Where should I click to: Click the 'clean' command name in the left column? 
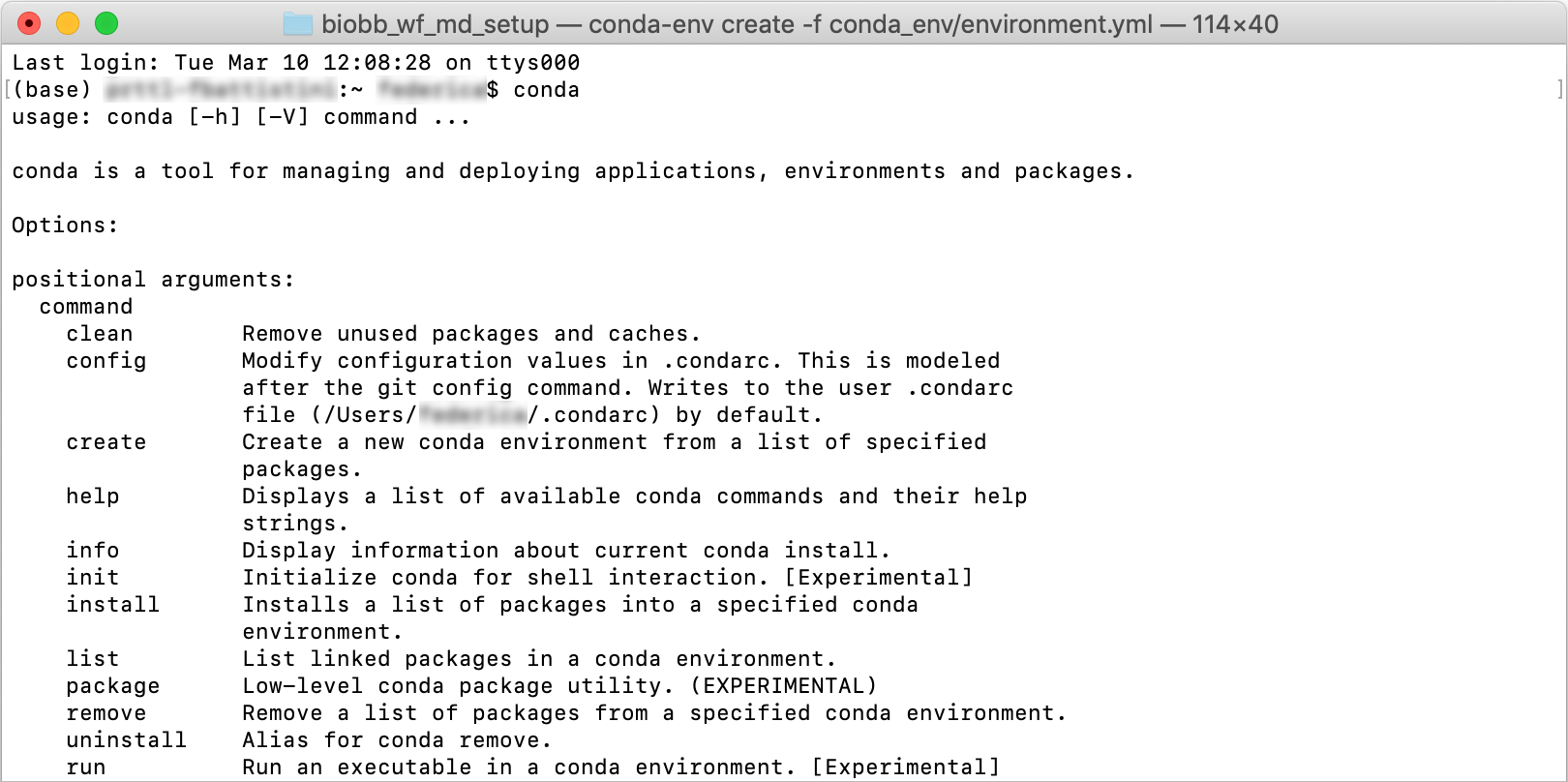click(100, 334)
